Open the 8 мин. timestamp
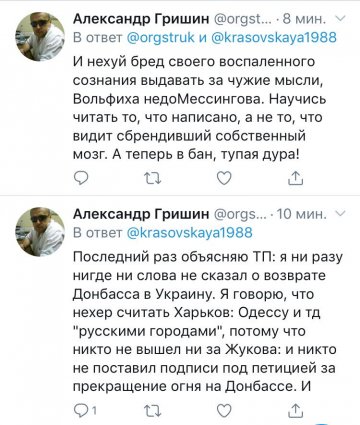Image resolution: width=360 pixels, height=425 pixels. [304, 19]
